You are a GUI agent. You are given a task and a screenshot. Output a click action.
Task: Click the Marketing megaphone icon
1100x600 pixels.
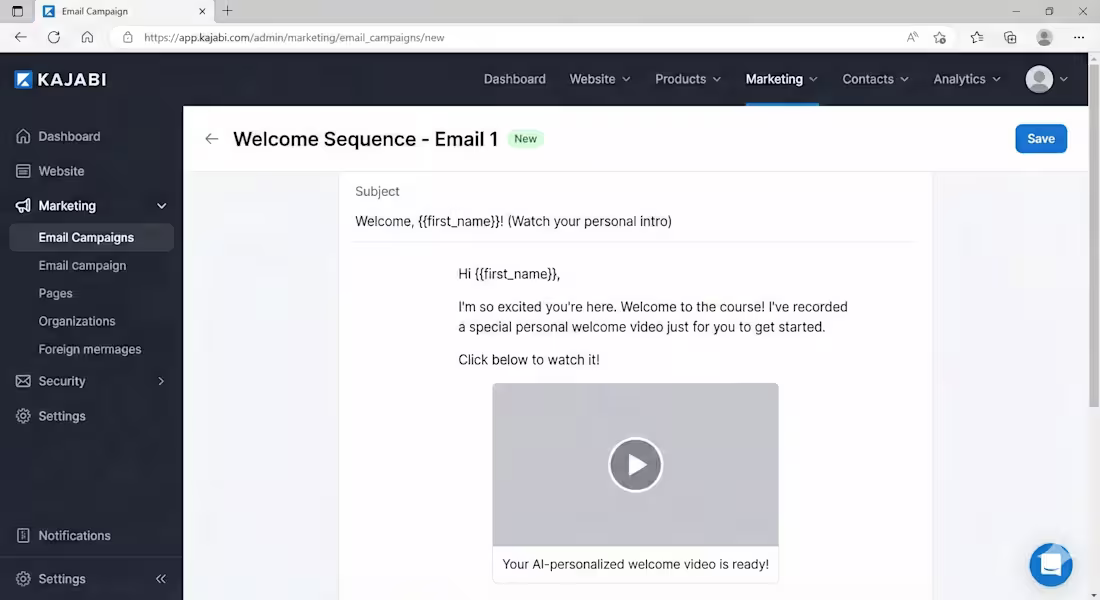[x=23, y=206]
